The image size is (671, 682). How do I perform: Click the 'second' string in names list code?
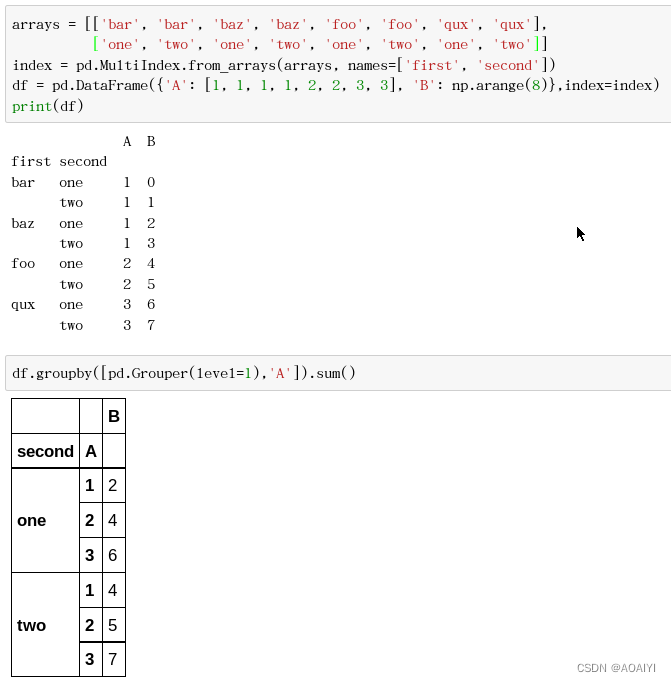point(508,65)
